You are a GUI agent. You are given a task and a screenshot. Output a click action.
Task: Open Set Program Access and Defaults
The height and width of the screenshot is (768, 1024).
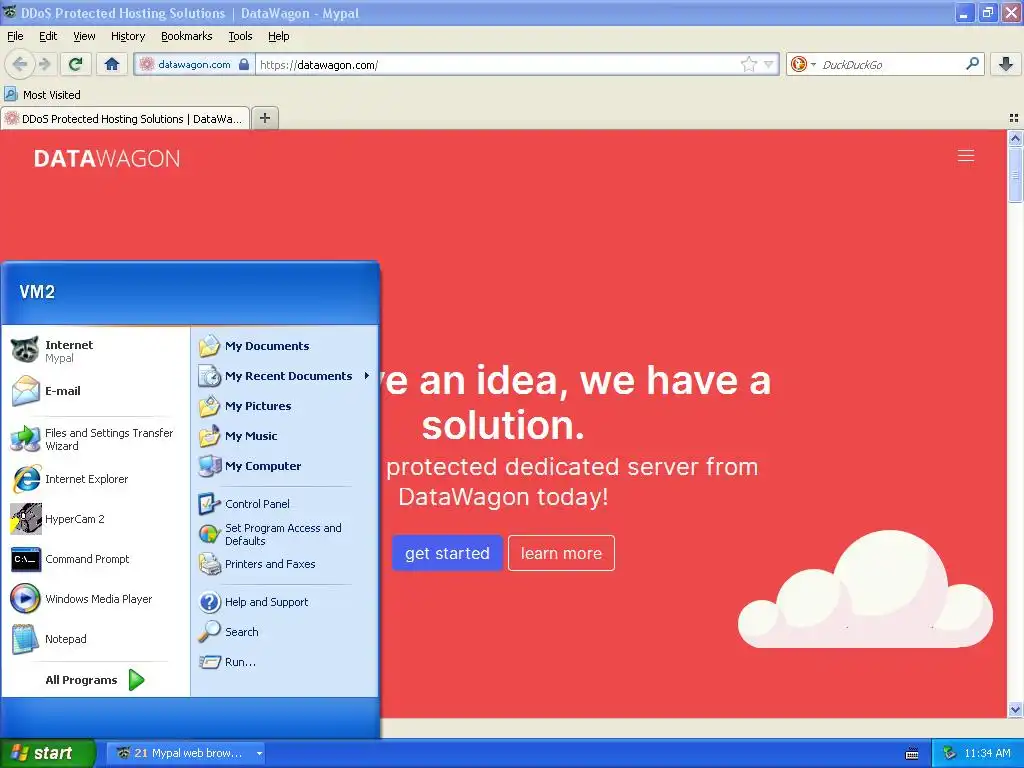(285, 534)
